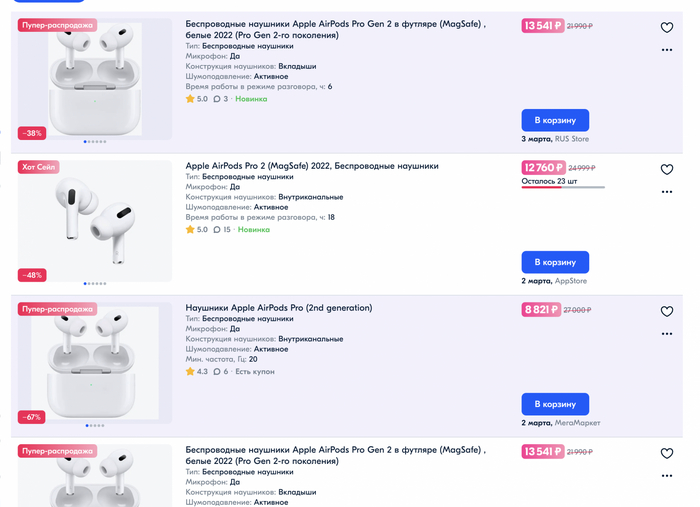The height and width of the screenshot is (507, 700).
Task: Favorite the 12 760 ₽ AirPods listing
Action: [667, 170]
